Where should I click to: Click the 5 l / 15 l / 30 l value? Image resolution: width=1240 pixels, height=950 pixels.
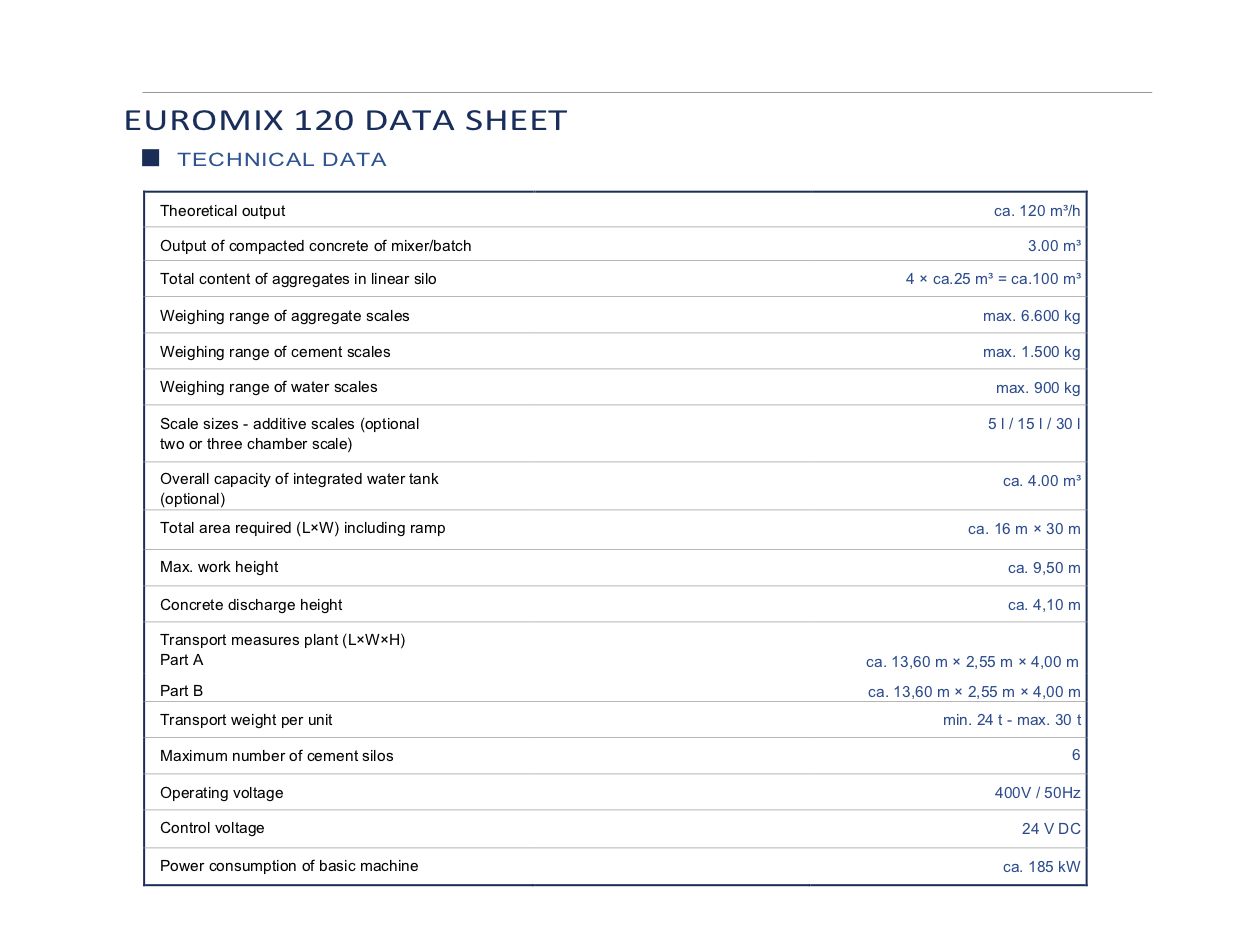[1033, 424]
